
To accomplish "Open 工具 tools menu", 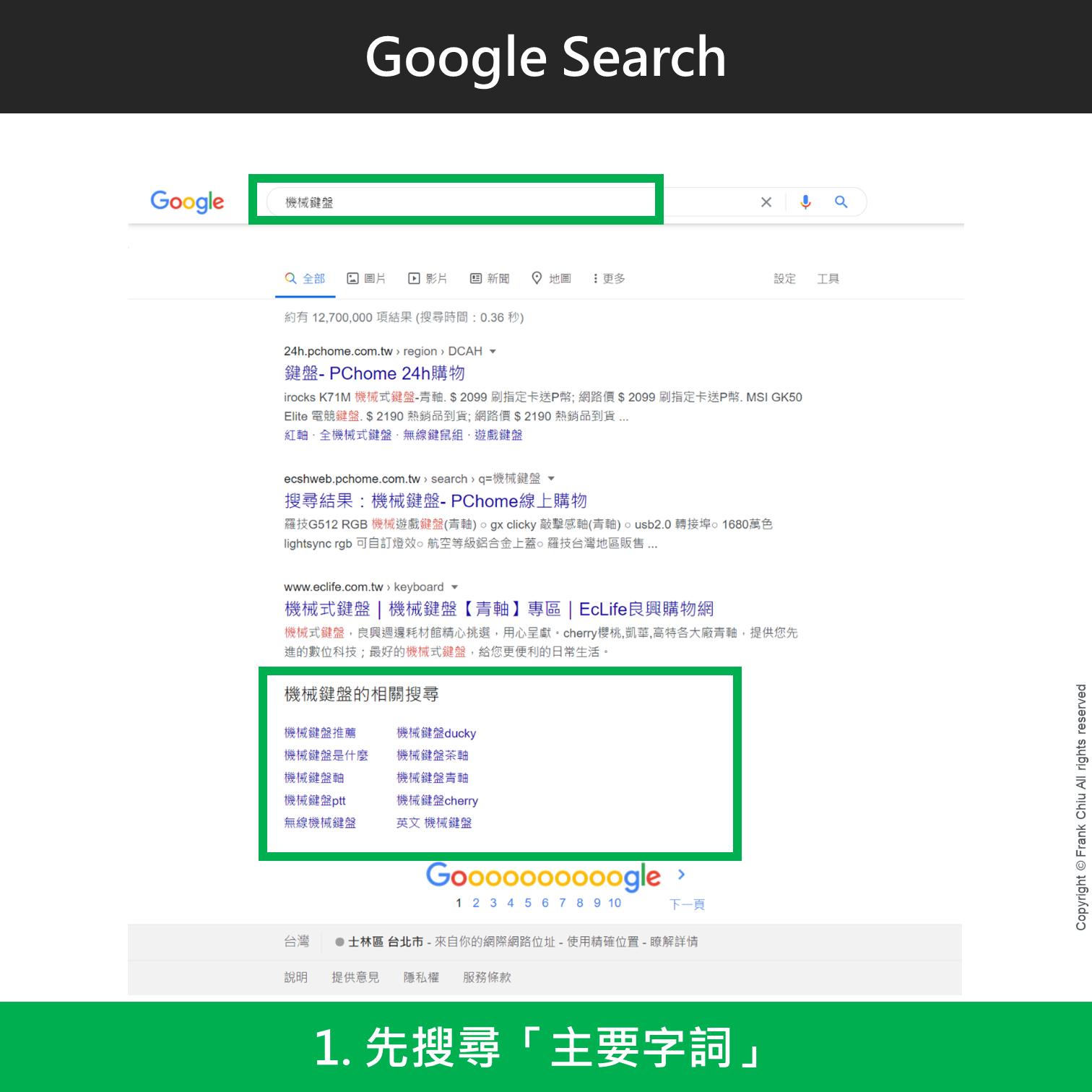I will point(828,279).
